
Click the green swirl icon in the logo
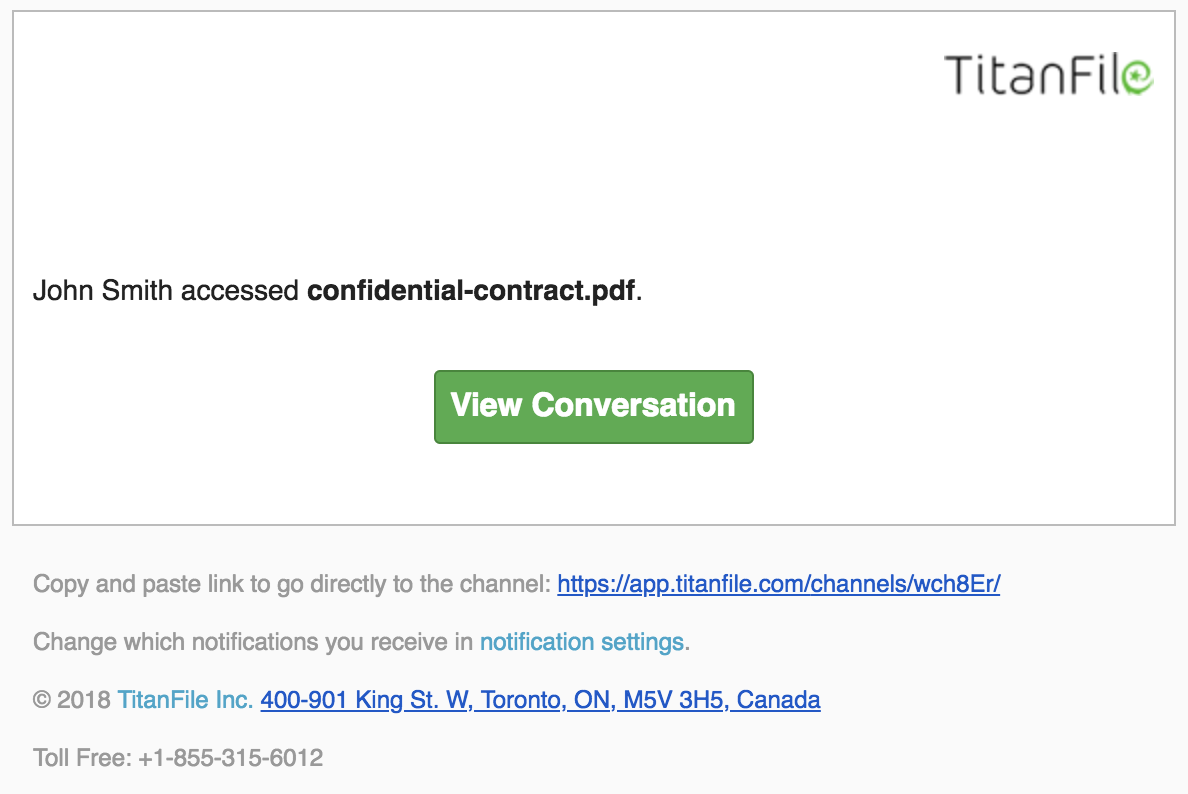click(1138, 77)
